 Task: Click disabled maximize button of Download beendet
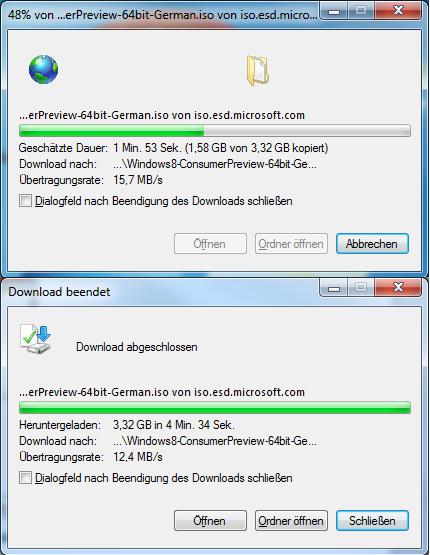pyautogui.click(x=361, y=288)
